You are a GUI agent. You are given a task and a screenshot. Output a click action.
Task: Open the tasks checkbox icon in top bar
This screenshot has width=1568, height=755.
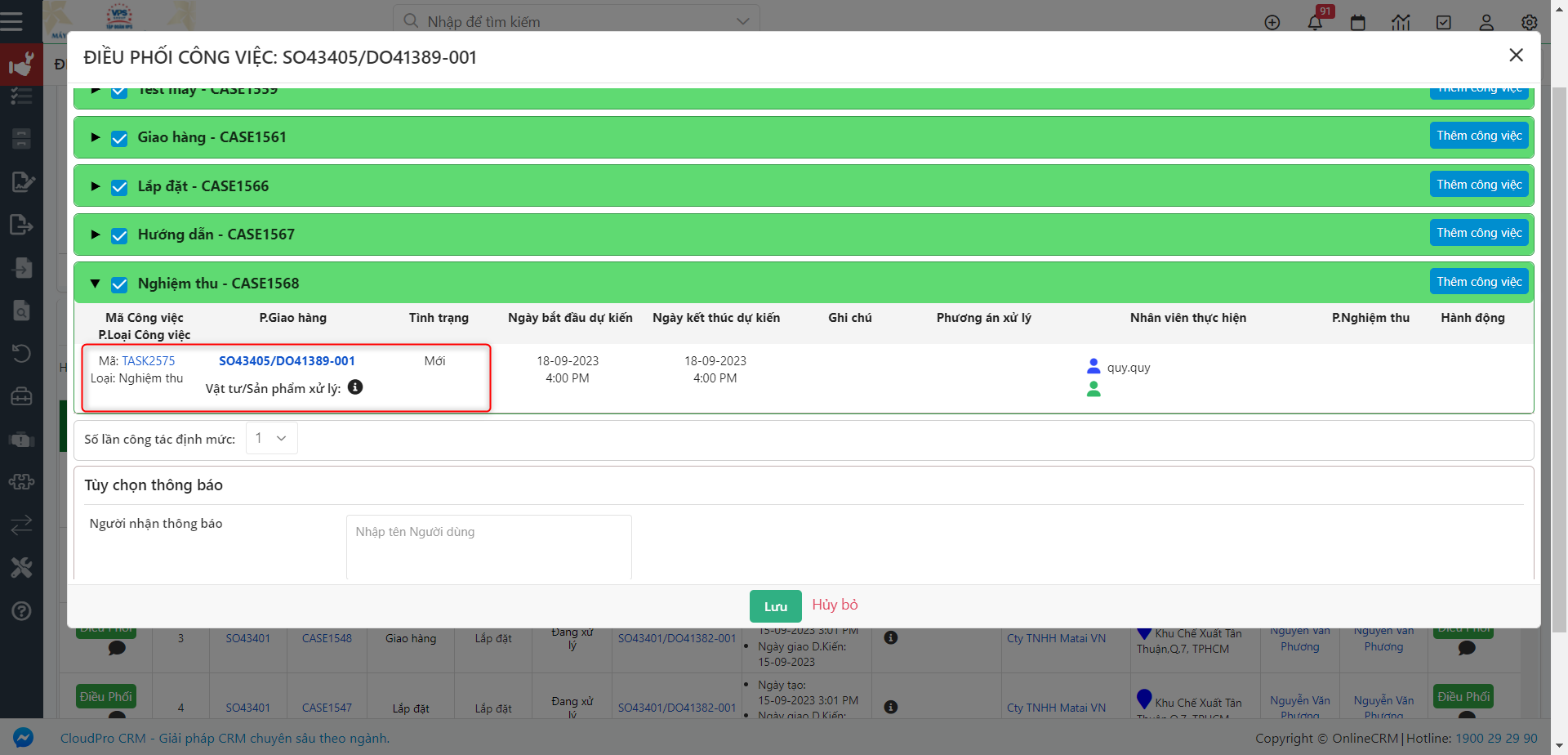click(1444, 22)
